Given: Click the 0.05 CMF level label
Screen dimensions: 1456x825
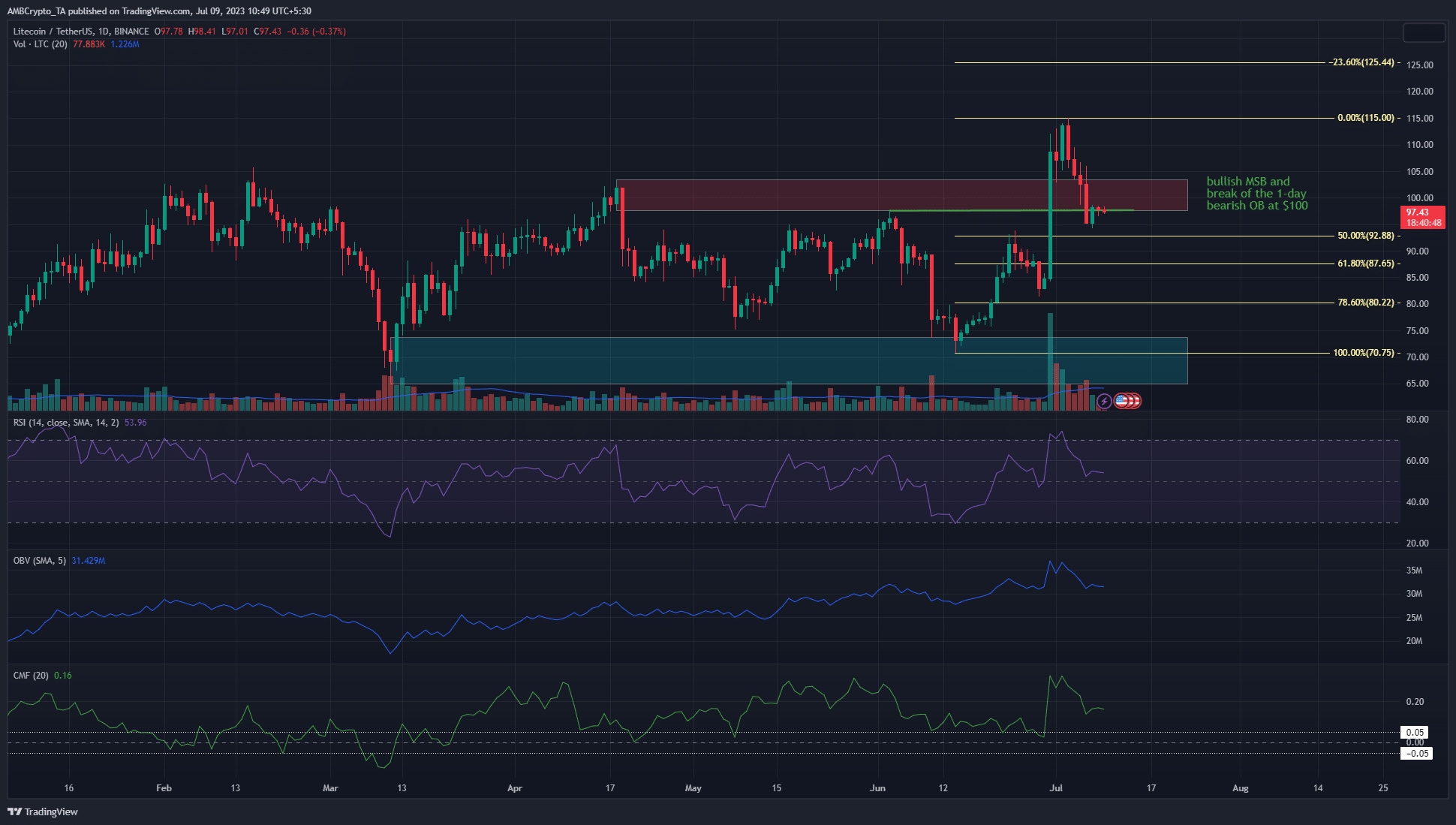Looking at the screenshot, I should [1415, 733].
